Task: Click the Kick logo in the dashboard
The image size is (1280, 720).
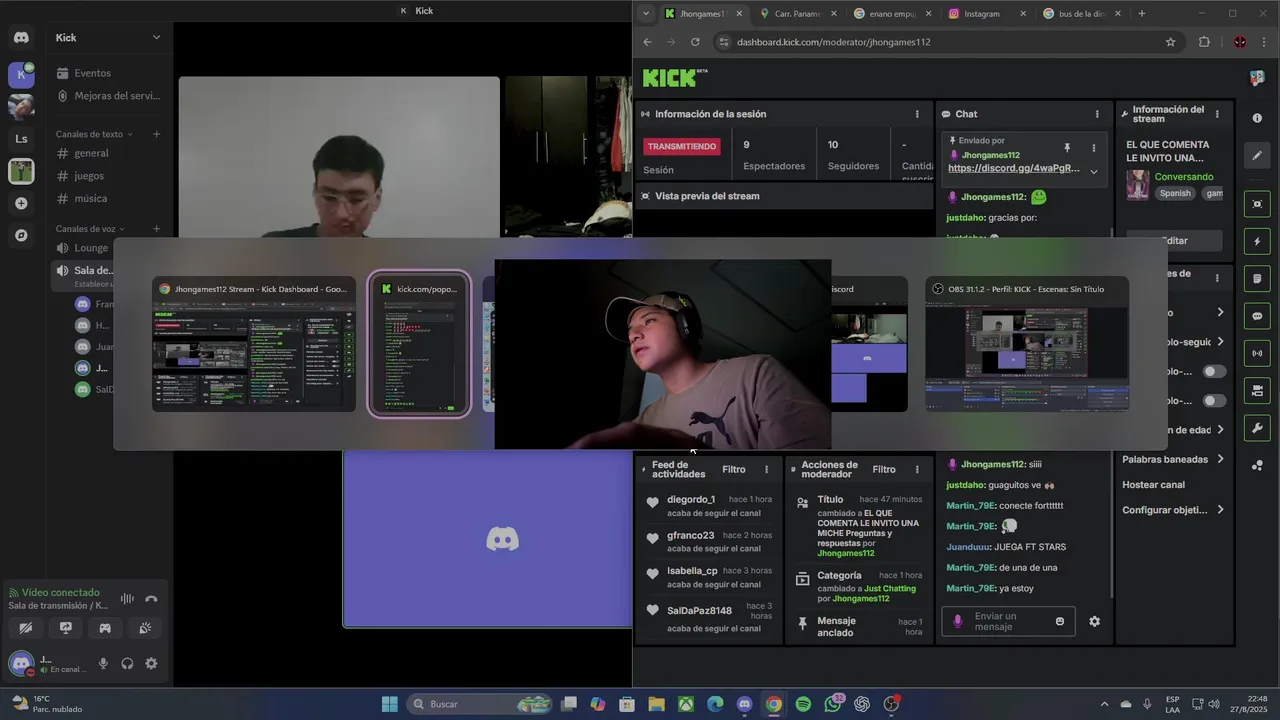Action: click(x=675, y=77)
